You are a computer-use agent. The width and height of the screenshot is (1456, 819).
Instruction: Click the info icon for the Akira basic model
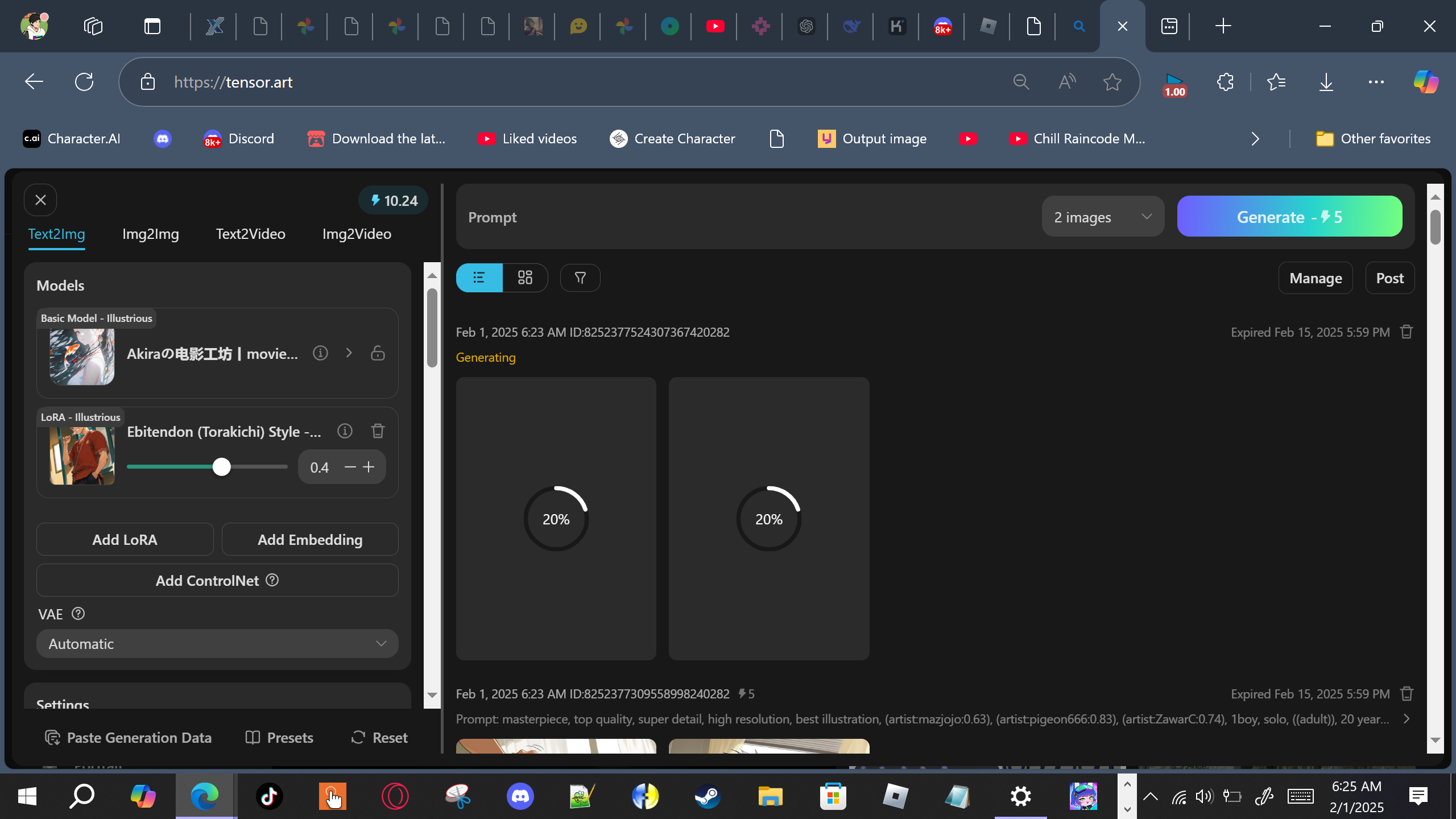click(x=320, y=353)
